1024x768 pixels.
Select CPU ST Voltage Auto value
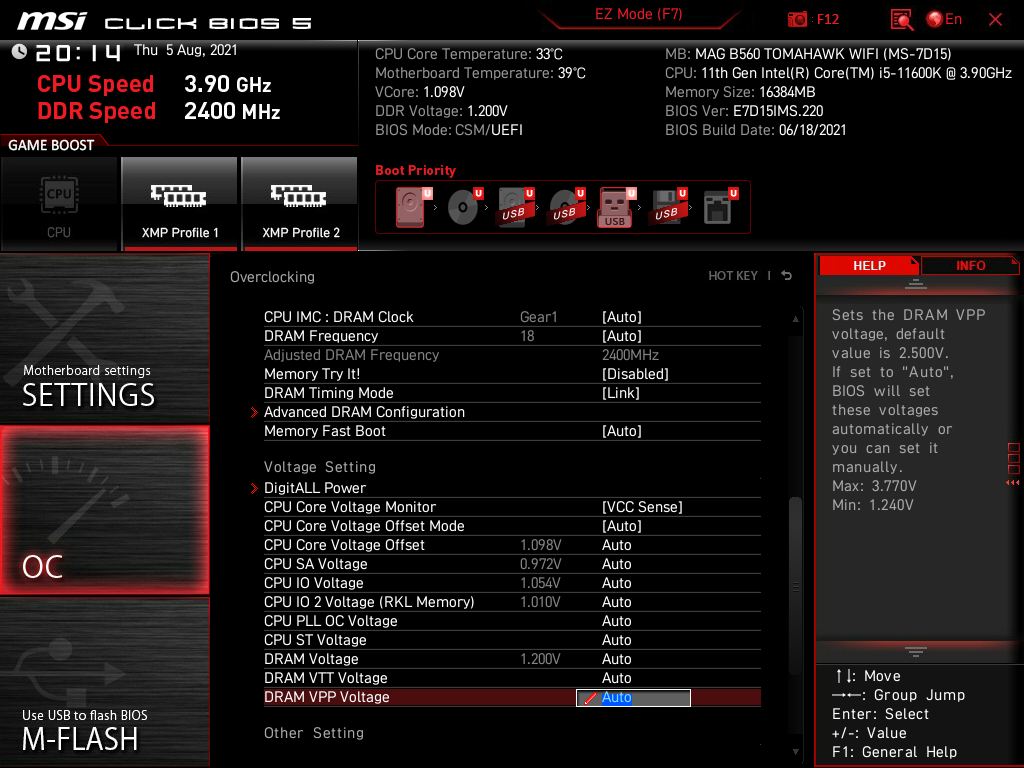pyautogui.click(x=616, y=639)
